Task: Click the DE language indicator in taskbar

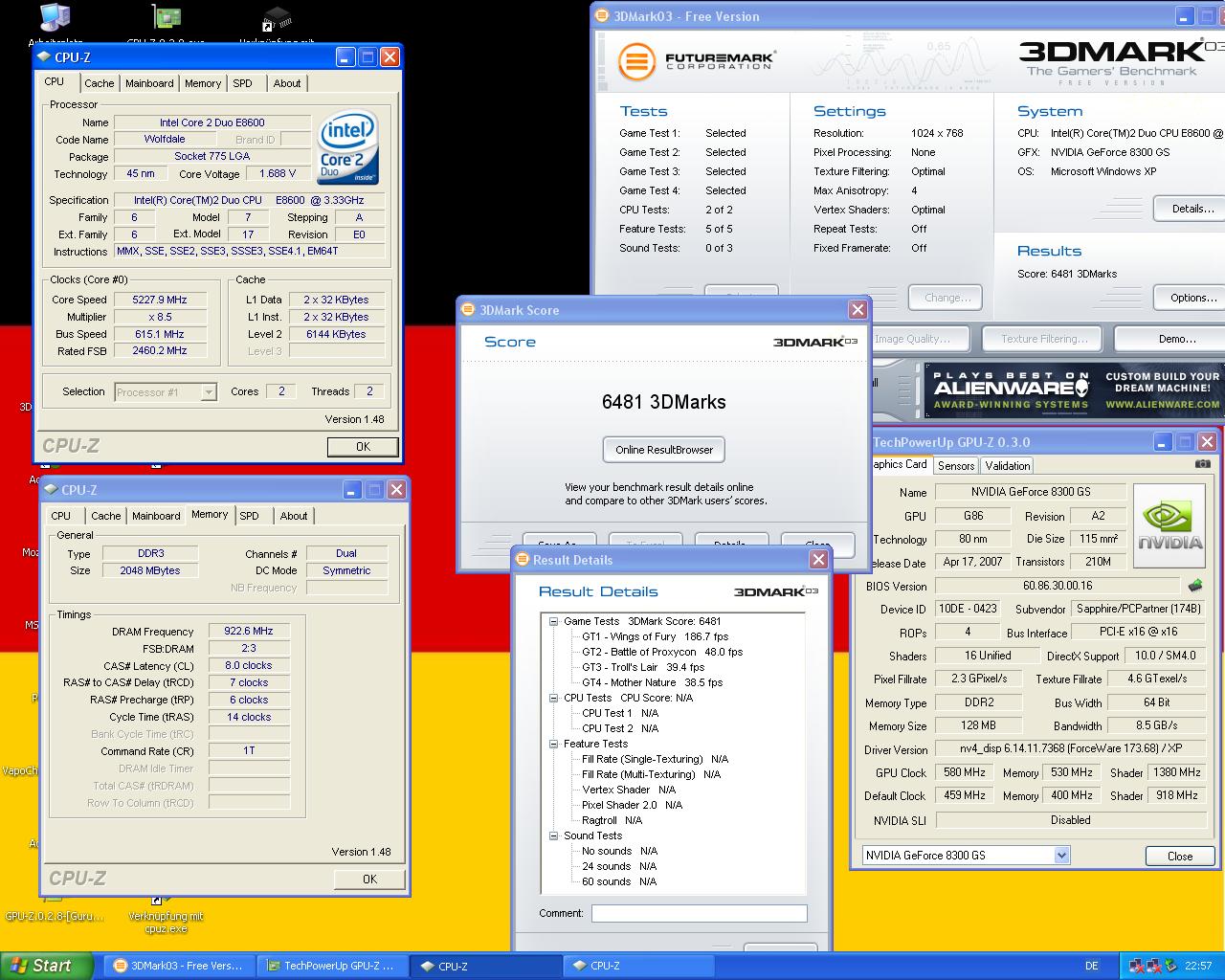Action: (x=1092, y=966)
